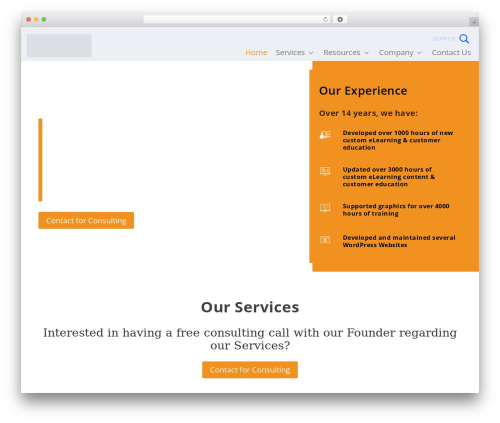Click the browser address bar
Image resolution: width=500 pixels, height=423 pixels.
click(237, 20)
